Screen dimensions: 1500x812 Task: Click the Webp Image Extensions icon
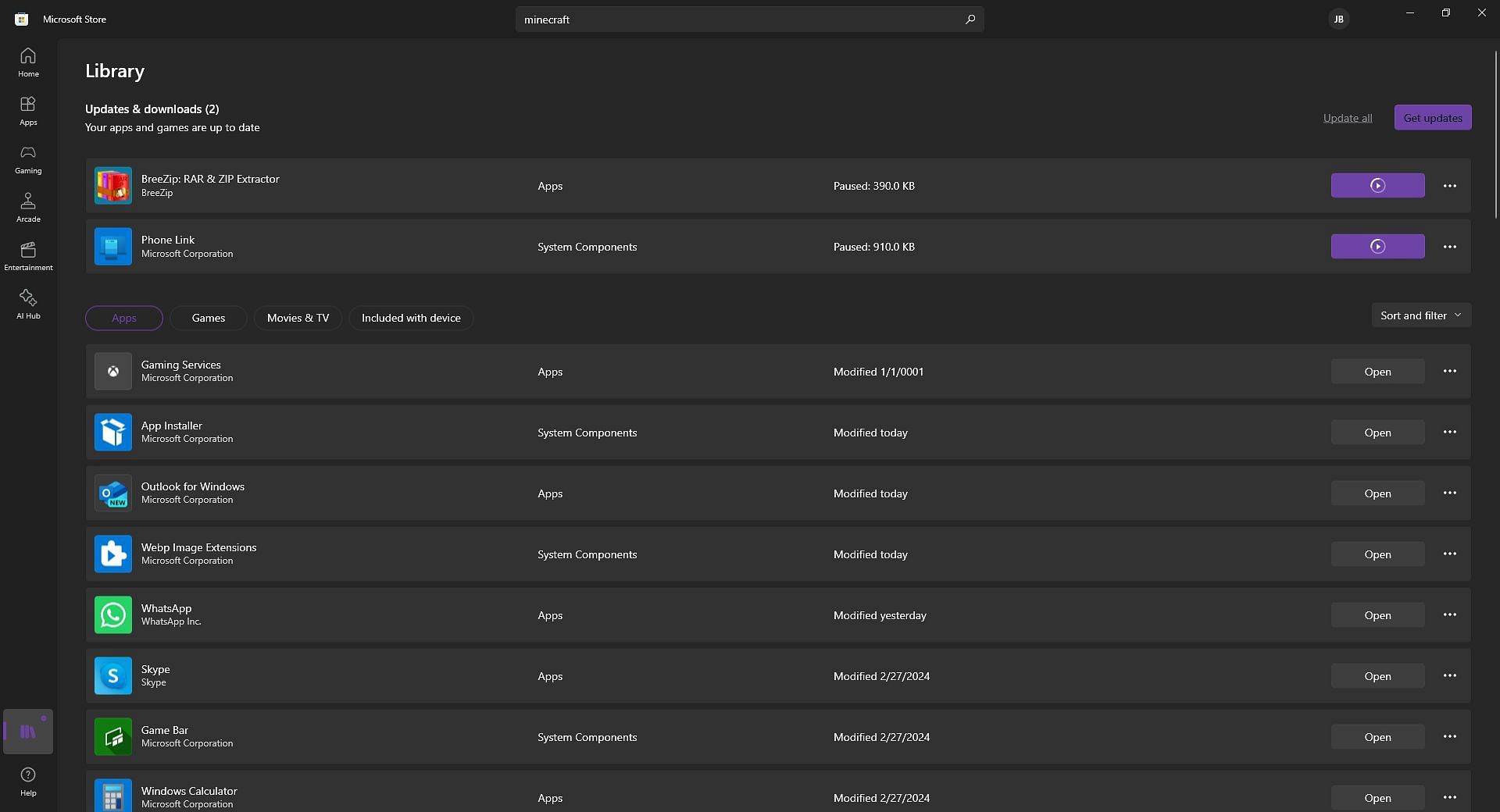coord(113,554)
